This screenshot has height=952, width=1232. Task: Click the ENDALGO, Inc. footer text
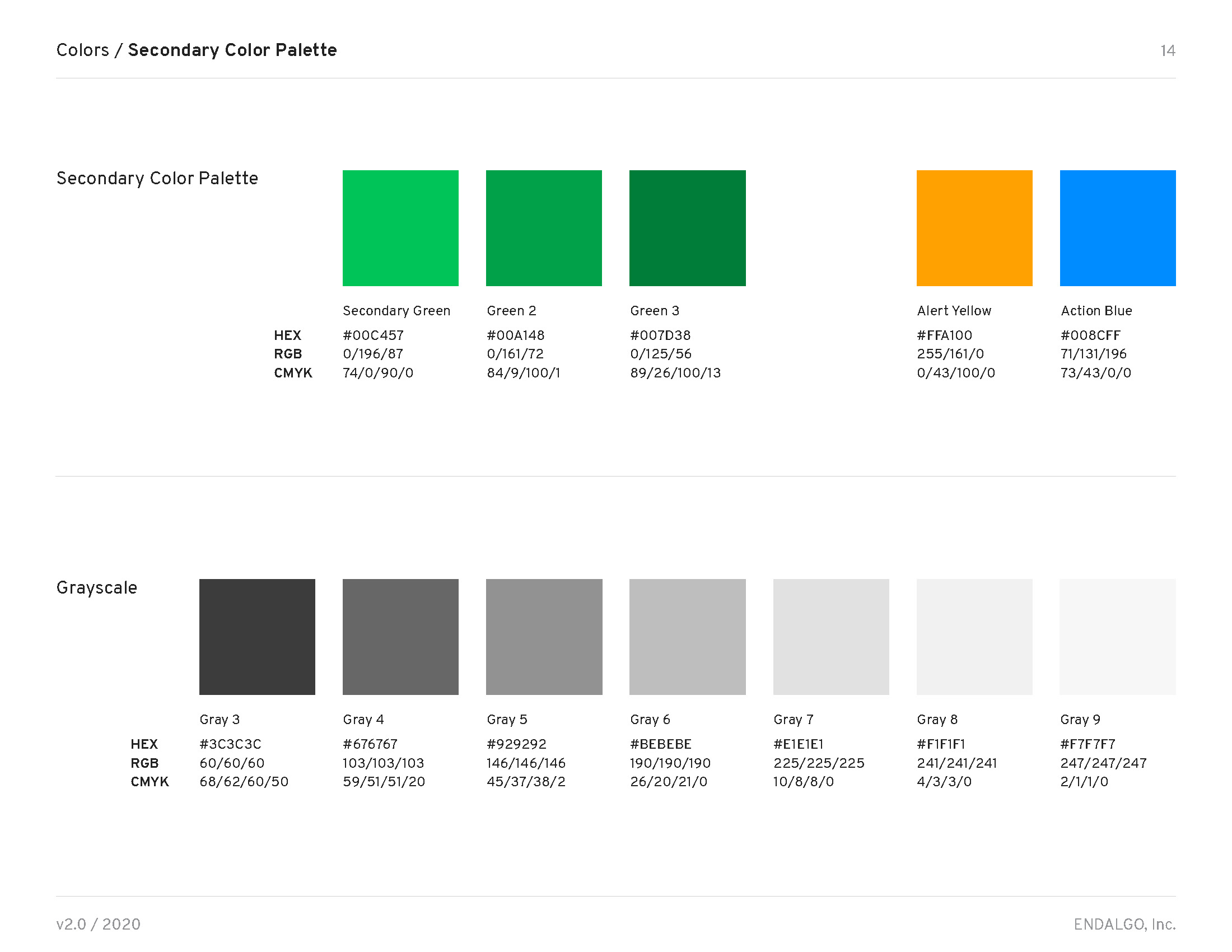[1124, 924]
